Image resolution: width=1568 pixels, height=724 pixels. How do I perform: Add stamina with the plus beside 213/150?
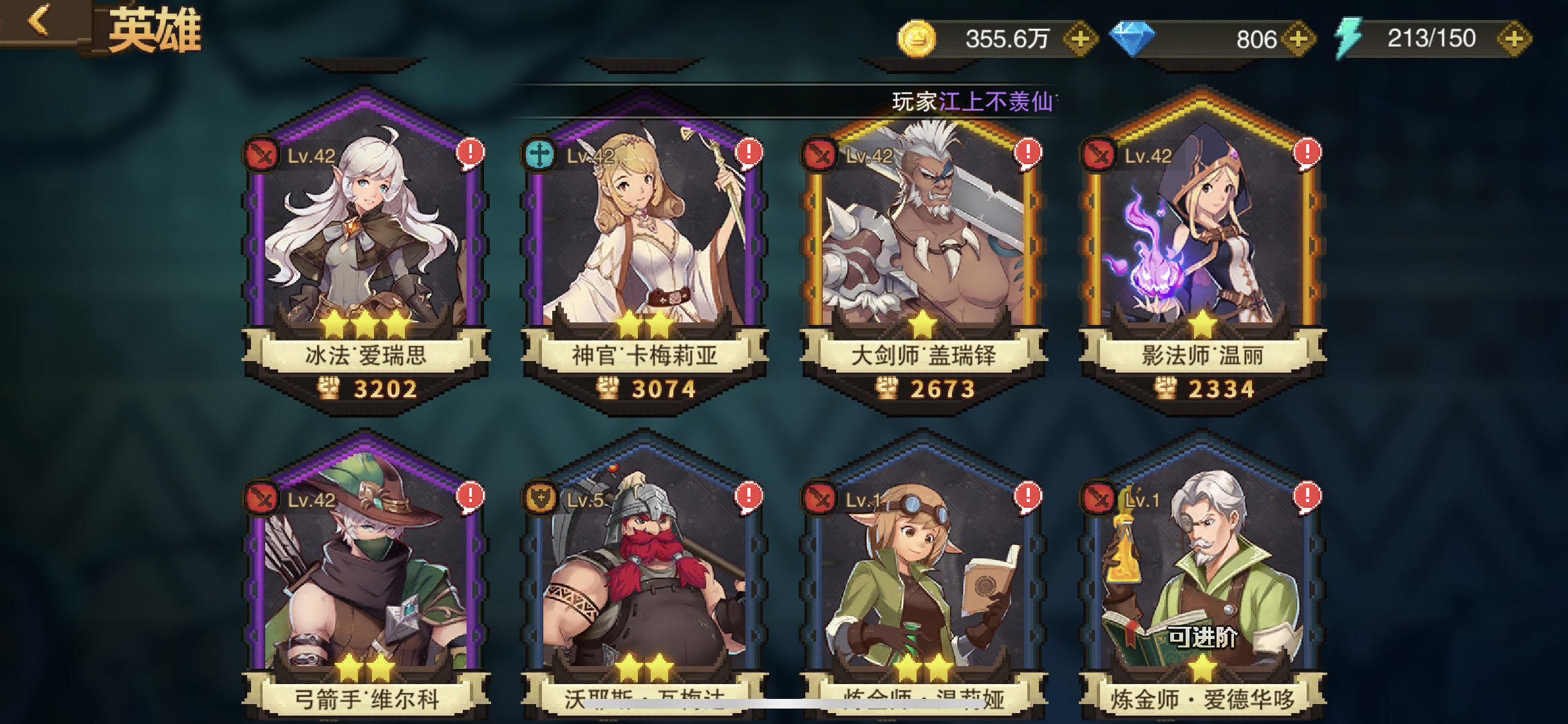[x=1514, y=39]
